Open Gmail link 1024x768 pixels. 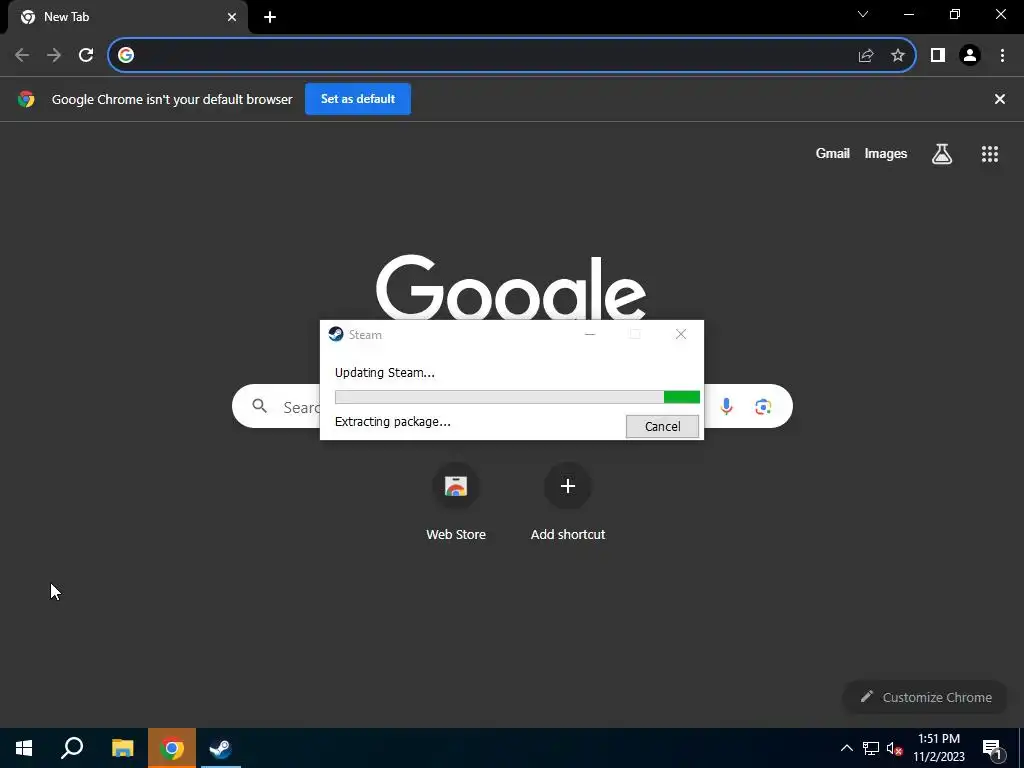tap(833, 153)
